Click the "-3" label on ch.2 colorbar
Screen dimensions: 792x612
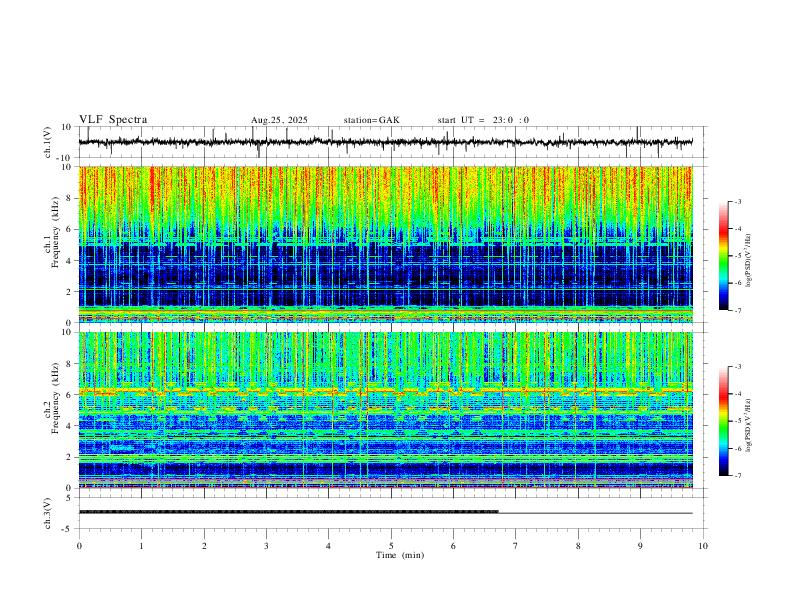737,367
